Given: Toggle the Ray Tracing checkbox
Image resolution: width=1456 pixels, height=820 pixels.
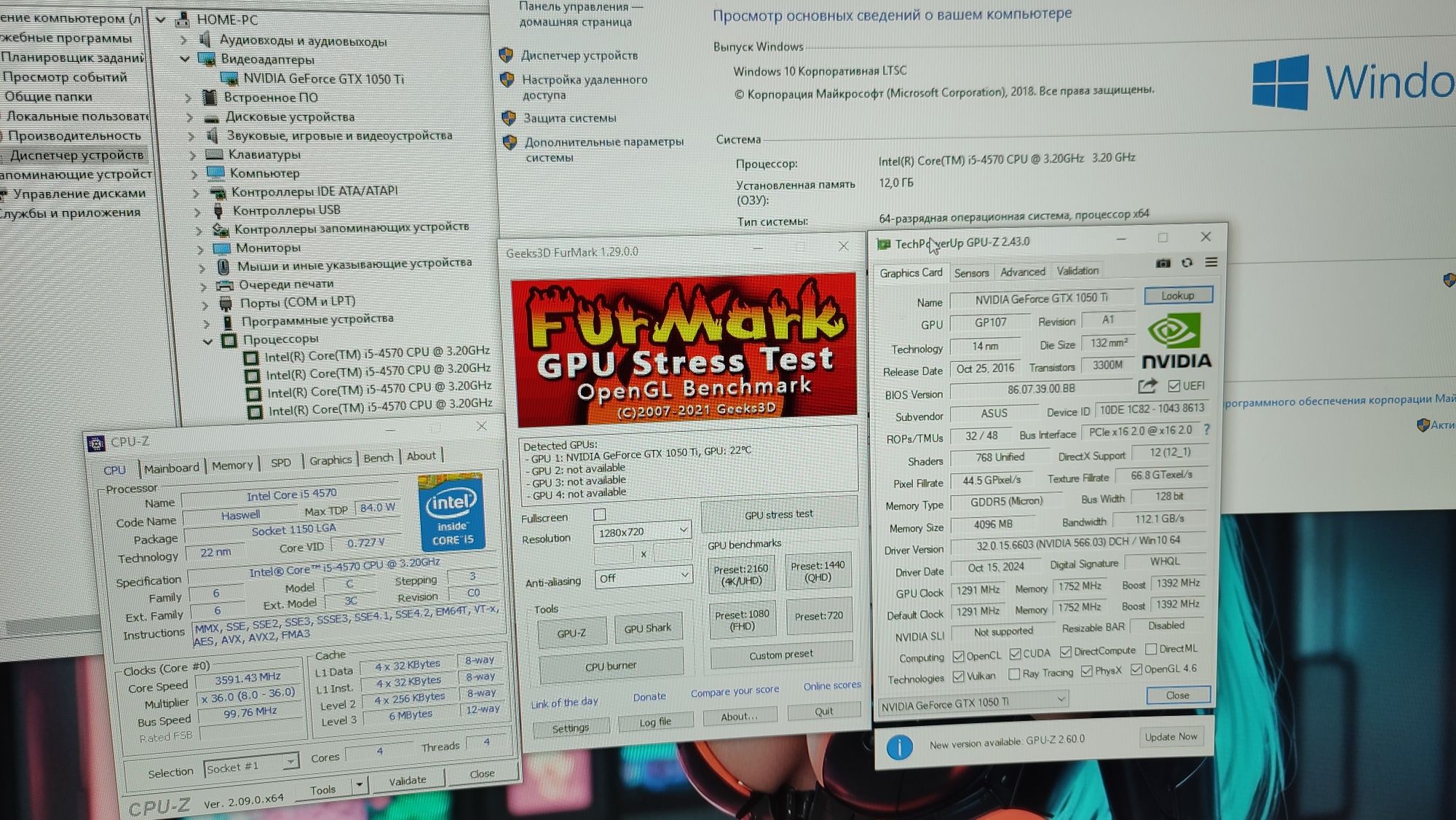Looking at the screenshot, I should tap(1014, 674).
